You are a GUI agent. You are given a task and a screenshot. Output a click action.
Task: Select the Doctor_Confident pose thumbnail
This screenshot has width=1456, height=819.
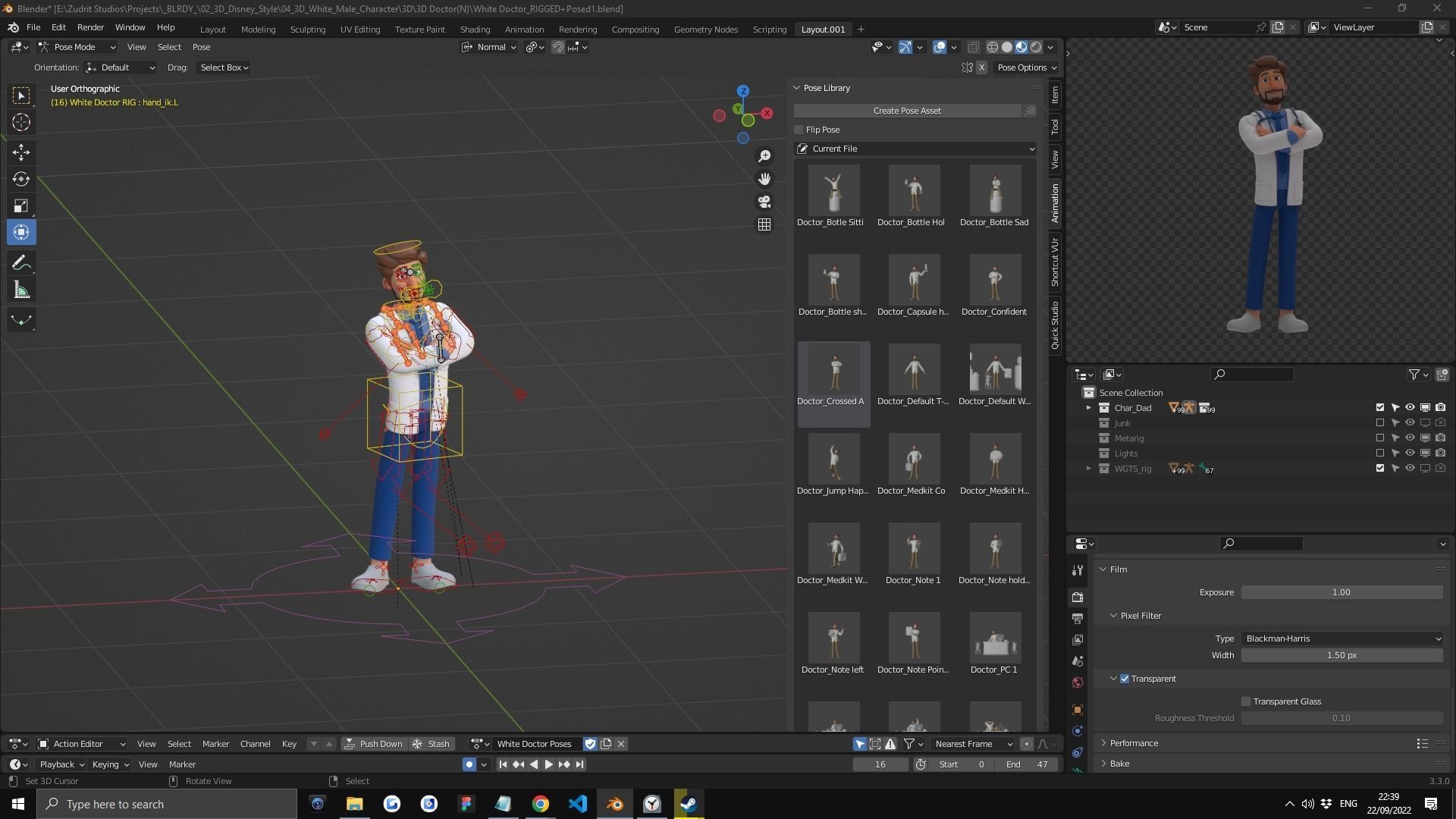click(x=994, y=281)
